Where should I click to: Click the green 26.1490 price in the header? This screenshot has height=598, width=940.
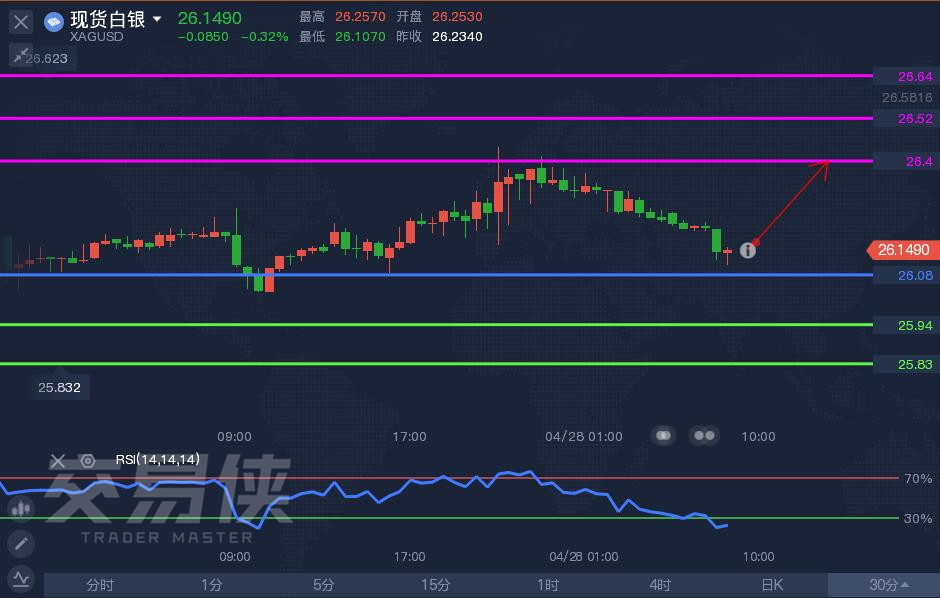point(210,18)
